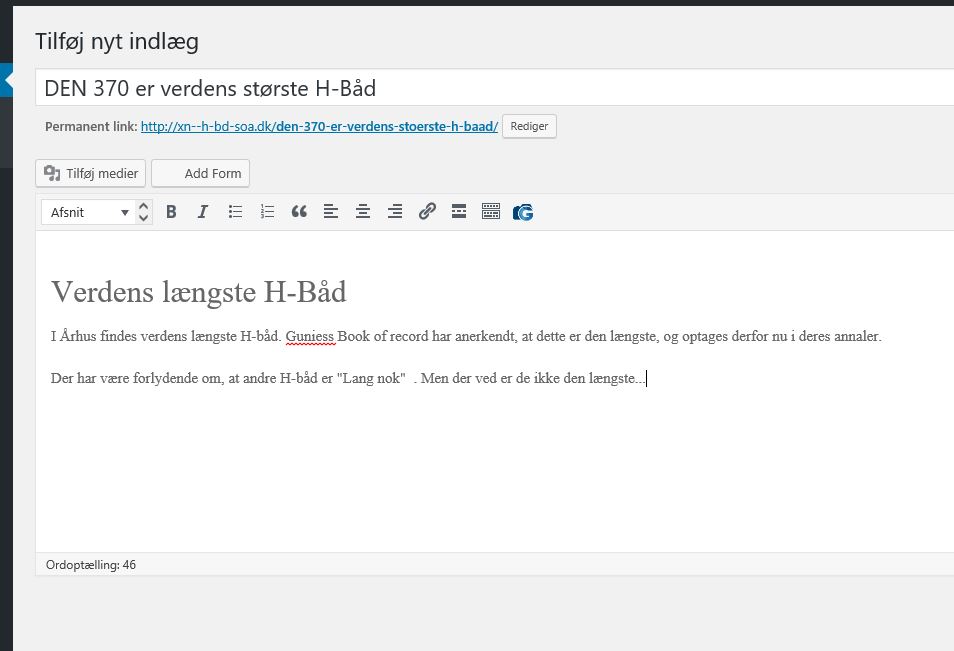This screenshot has width=954, height=651.
Task: Apply blockquote formatting
Action: click(x=299, y=212)
